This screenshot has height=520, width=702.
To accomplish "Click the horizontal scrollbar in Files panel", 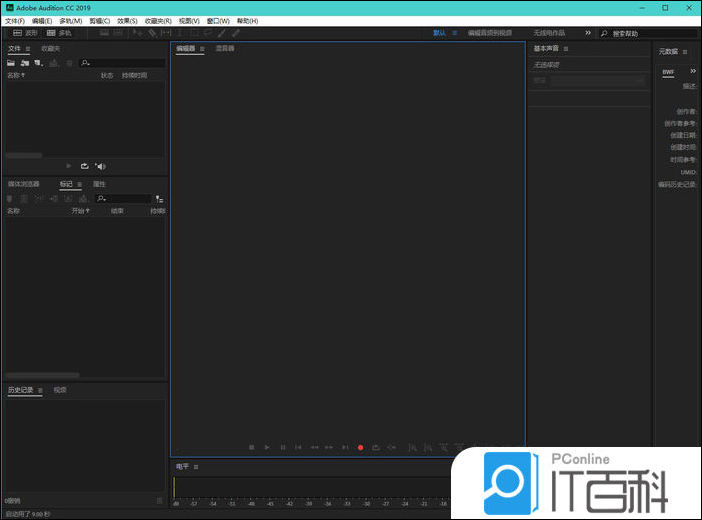I will (24, 155).
